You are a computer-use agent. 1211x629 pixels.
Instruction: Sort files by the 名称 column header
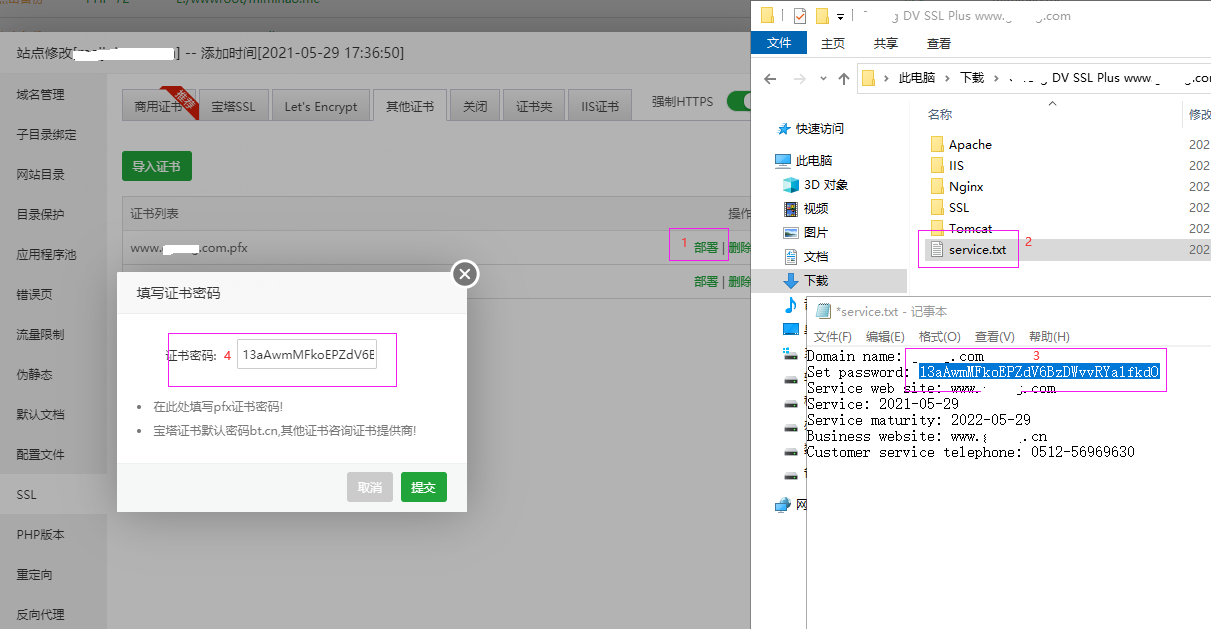pos(940,114)
